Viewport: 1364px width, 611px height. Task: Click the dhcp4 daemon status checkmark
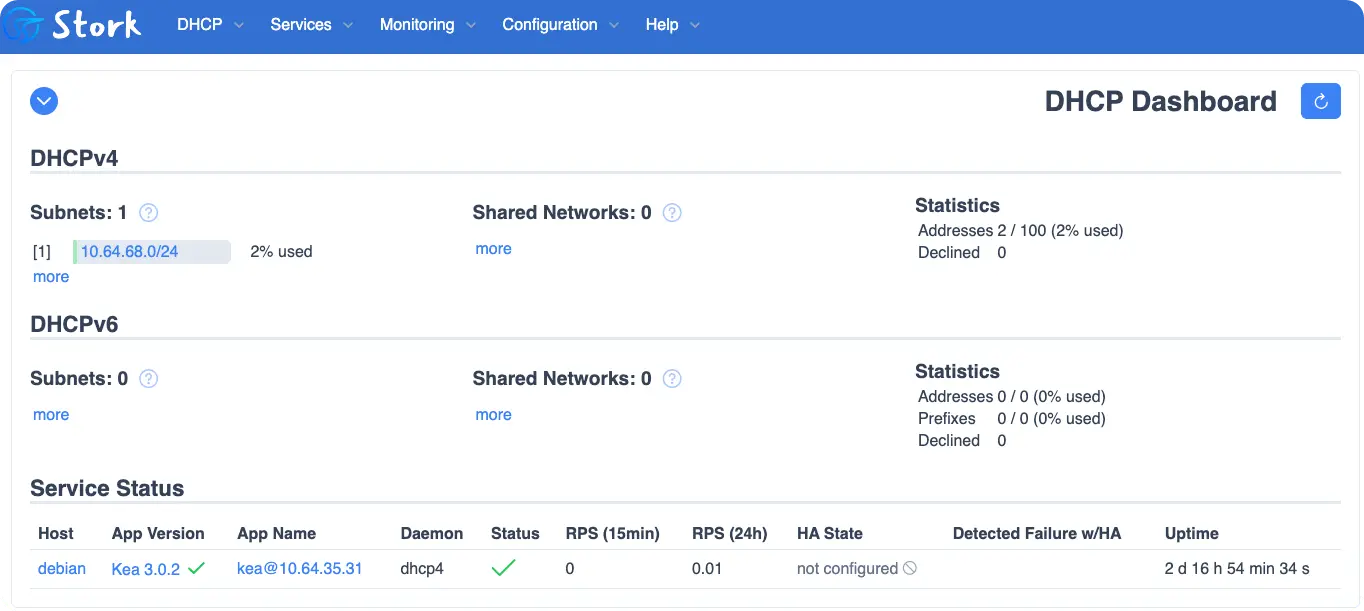tap(504, 568)
